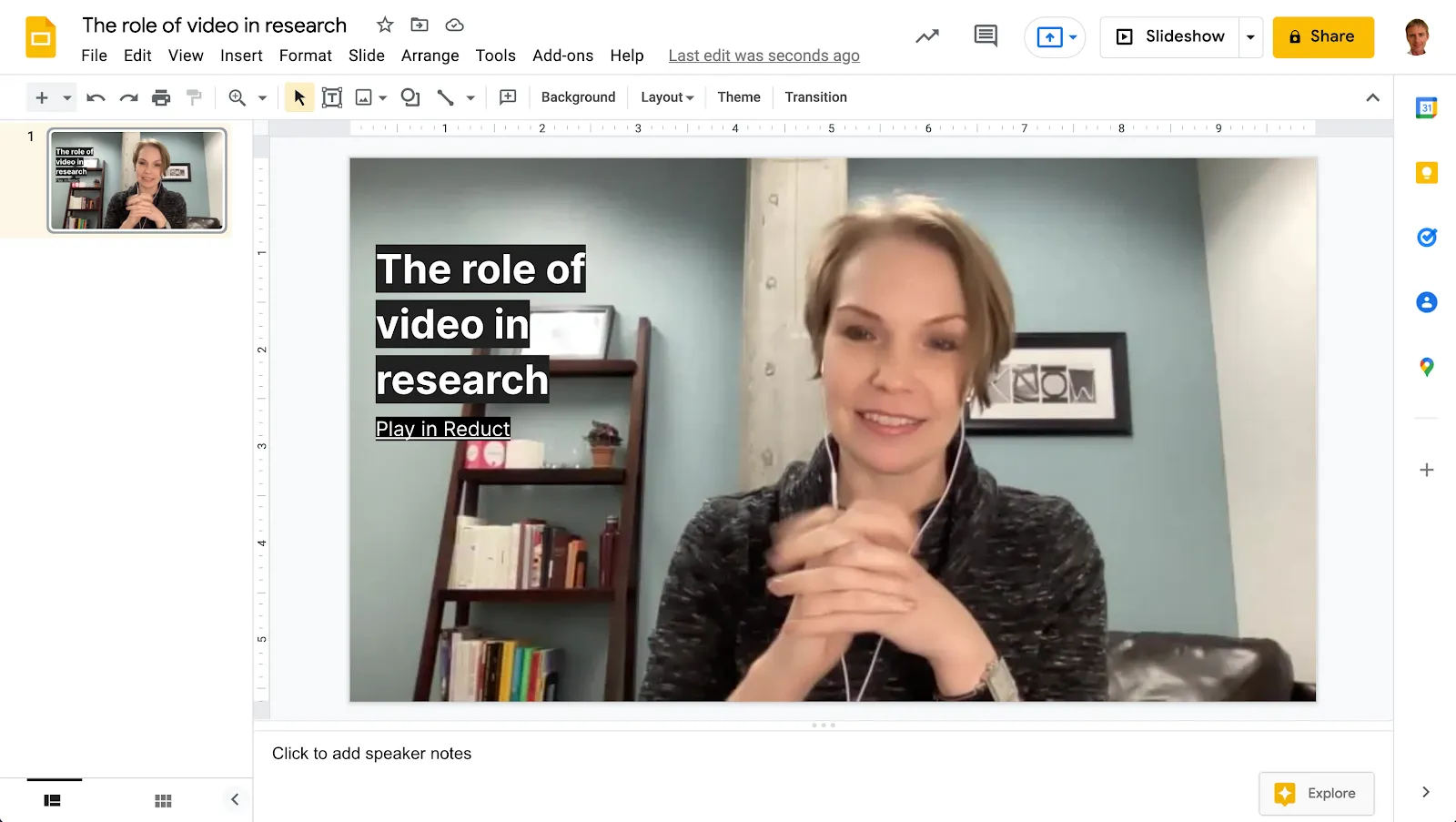Screen dimensions: 1456x822
Task: Open the File menu
Action: pyautogui.click(x=94, y=56)
